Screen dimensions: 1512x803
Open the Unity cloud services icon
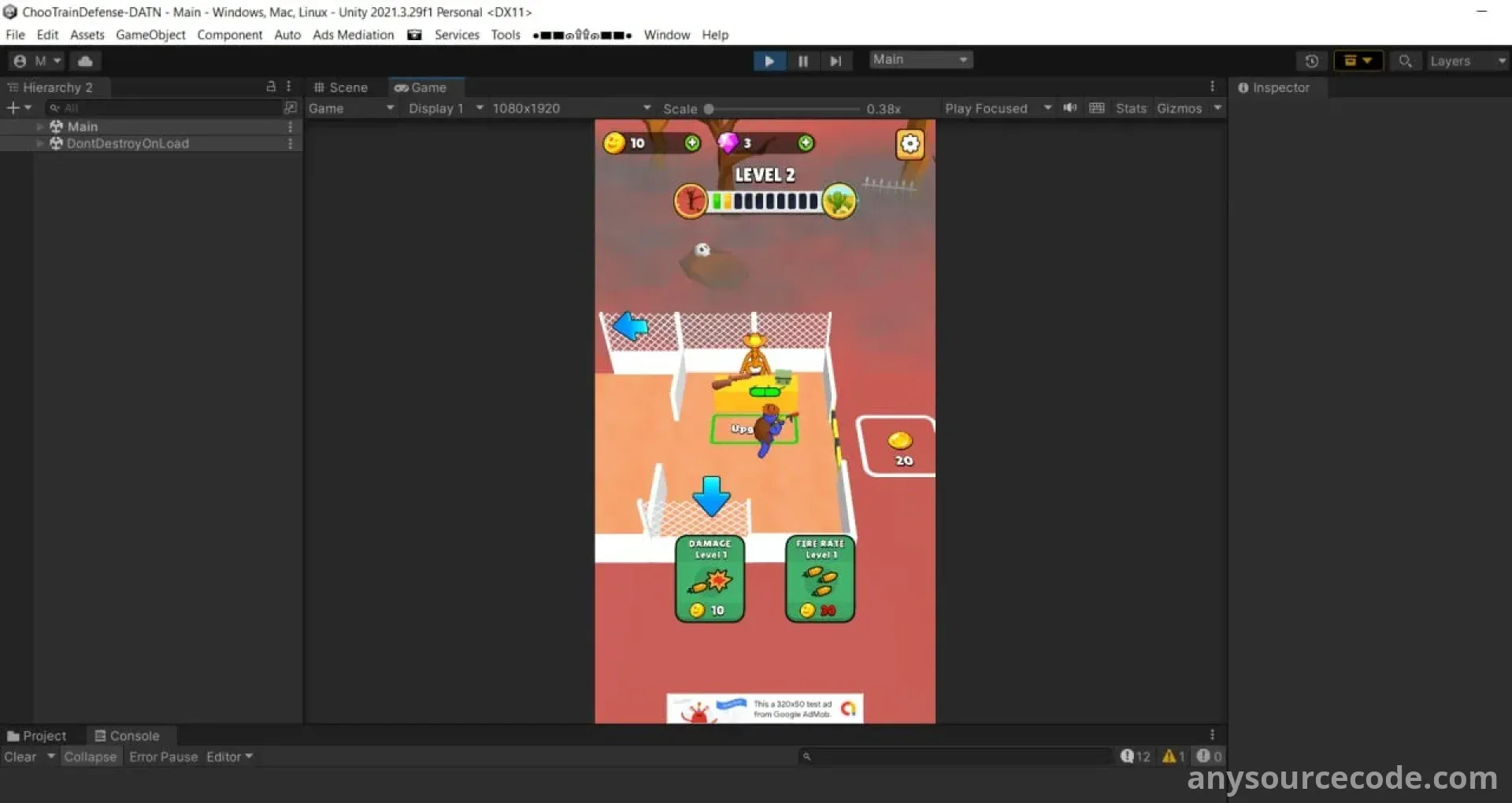click(85, 61)
